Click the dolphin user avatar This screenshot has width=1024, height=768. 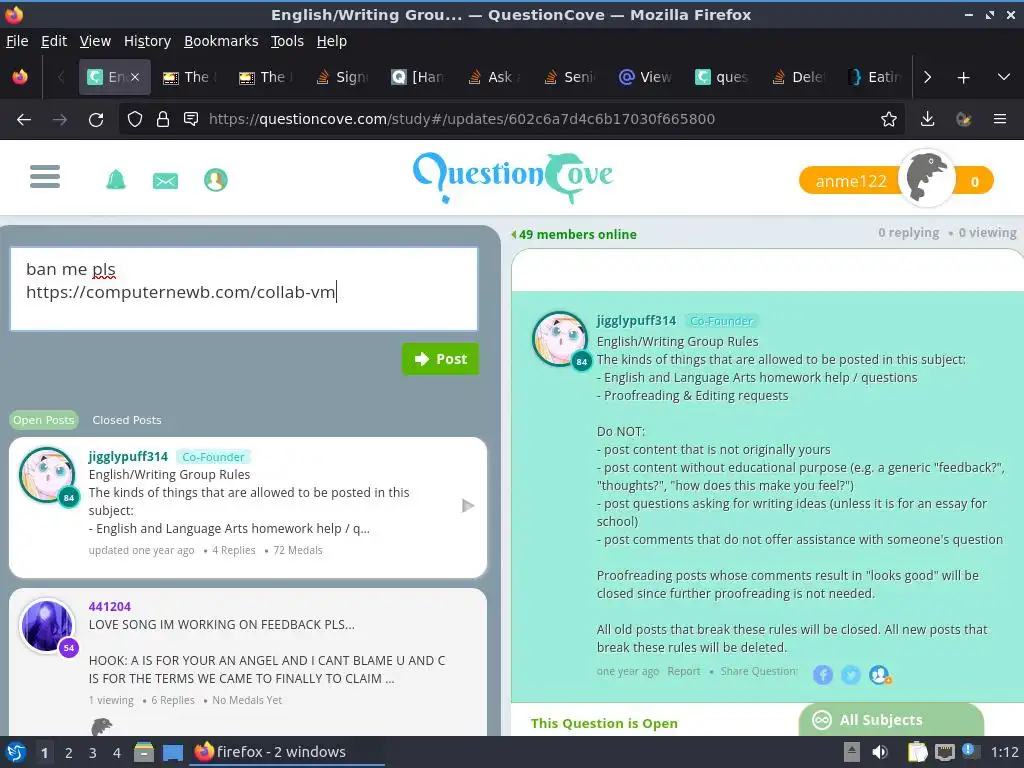(x=927, y=178)
